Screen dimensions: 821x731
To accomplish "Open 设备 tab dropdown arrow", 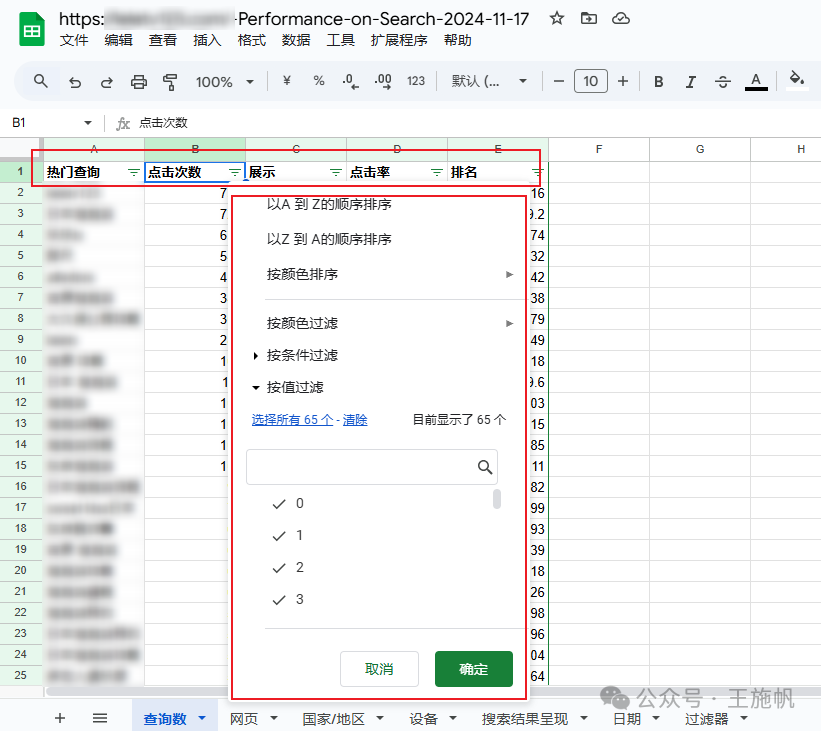I will coord(453,718).
